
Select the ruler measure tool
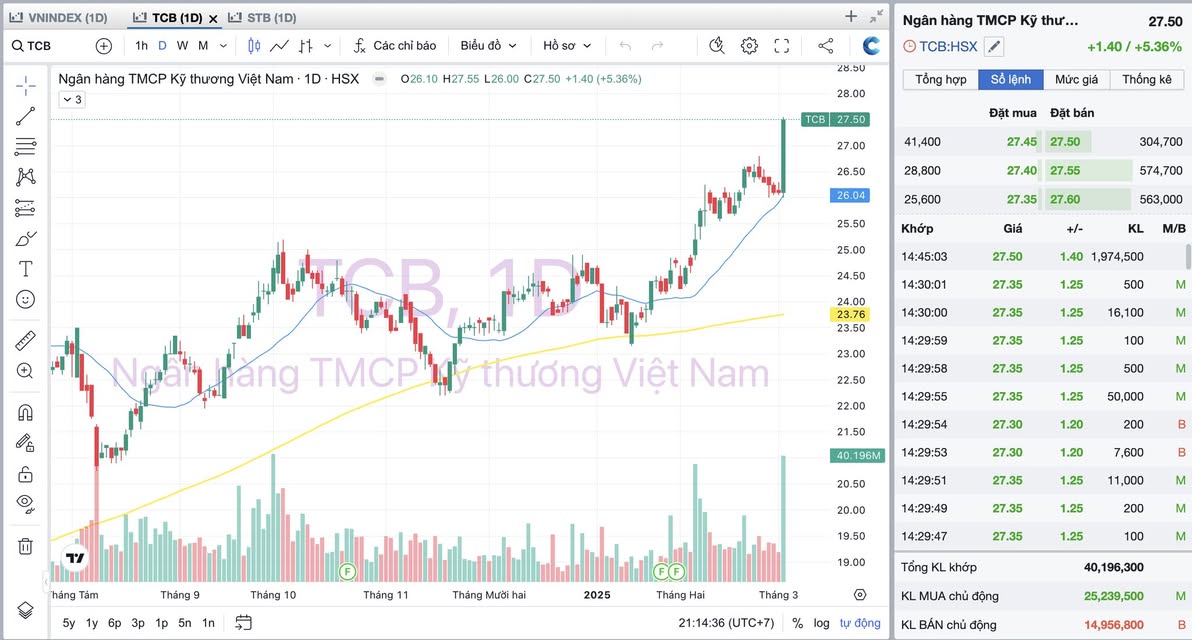25,341
